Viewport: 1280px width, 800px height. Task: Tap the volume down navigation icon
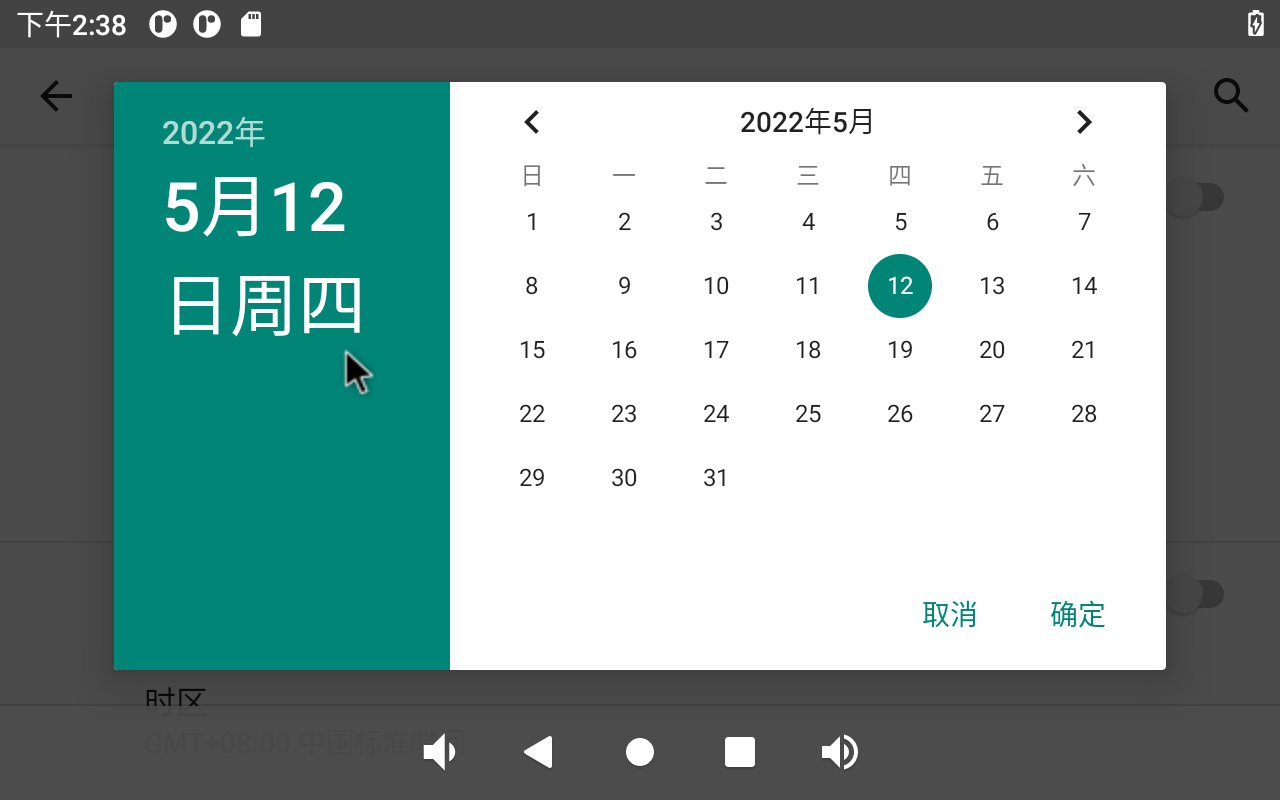pyautogui.click(x=440, y=752)
